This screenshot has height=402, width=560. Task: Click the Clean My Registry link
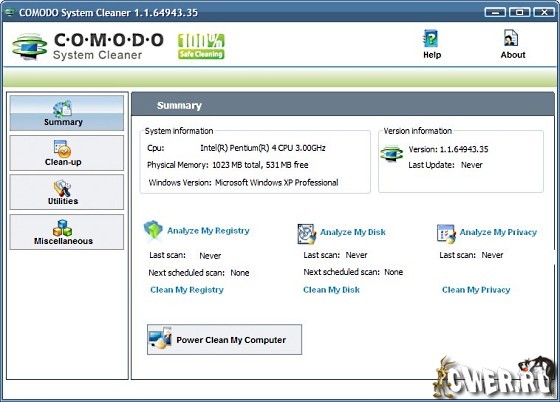187,290
